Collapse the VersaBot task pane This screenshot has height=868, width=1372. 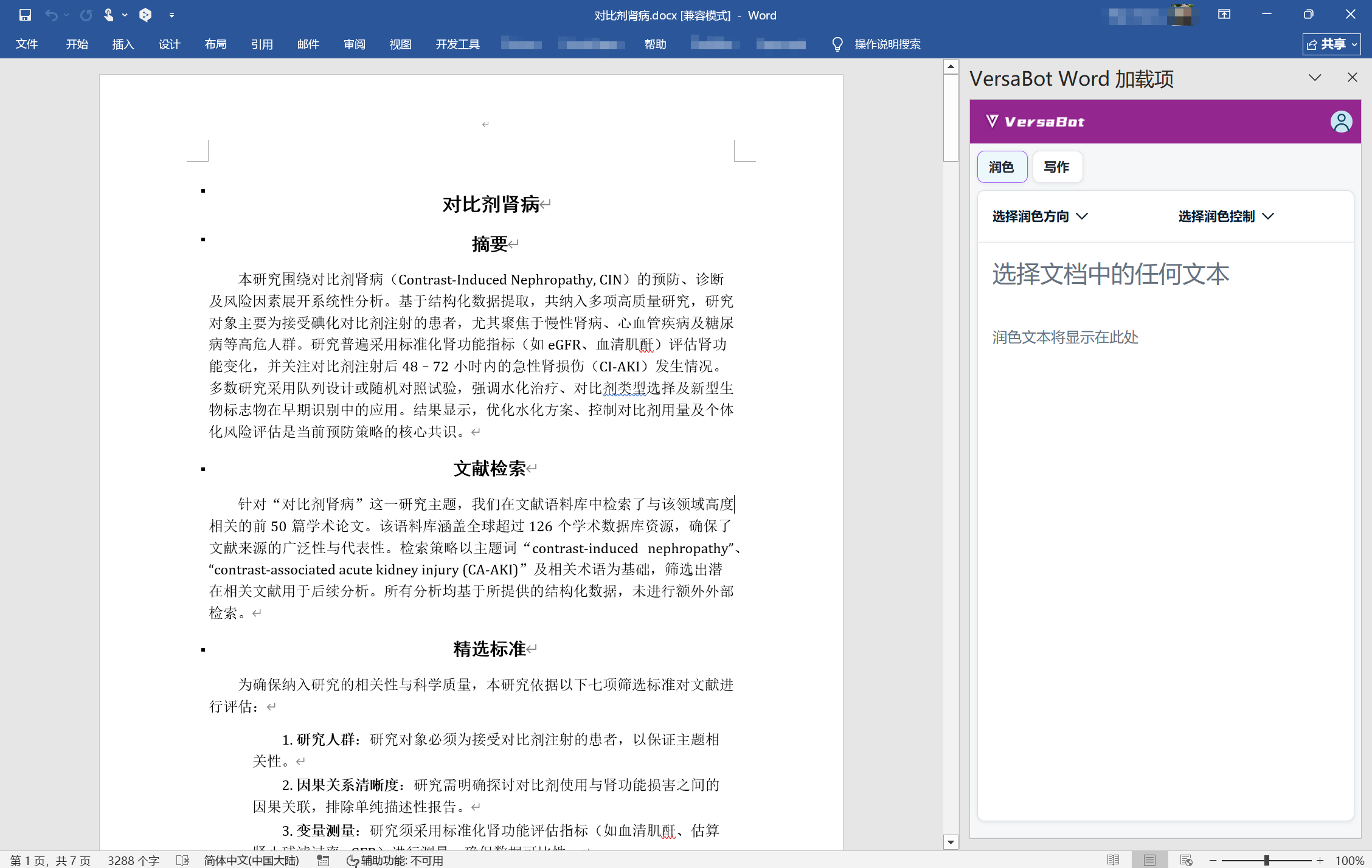pyautogui.click(x=1315, y=77)
